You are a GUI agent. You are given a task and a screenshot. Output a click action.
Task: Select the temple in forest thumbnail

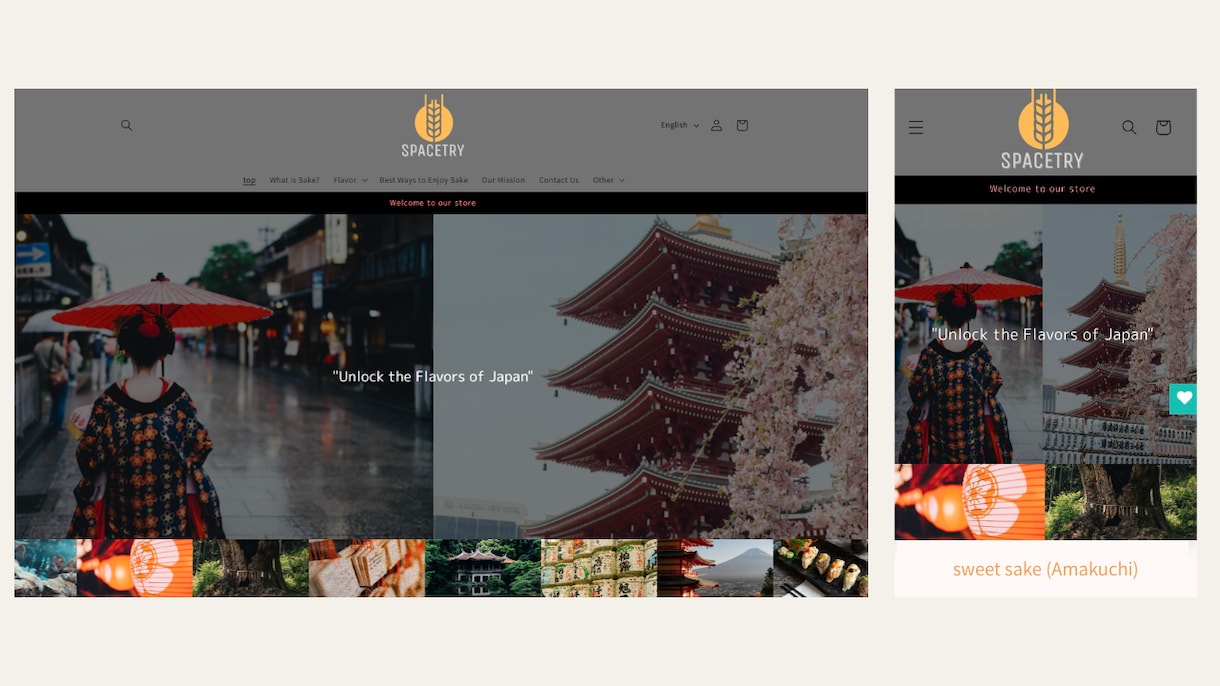[x=483, y=568]
